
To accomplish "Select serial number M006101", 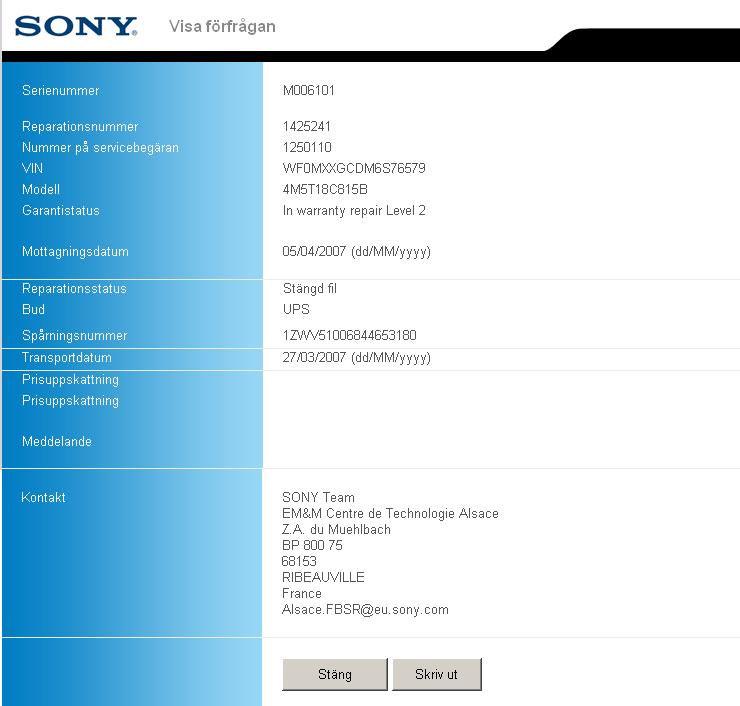I will coord(309,90).
